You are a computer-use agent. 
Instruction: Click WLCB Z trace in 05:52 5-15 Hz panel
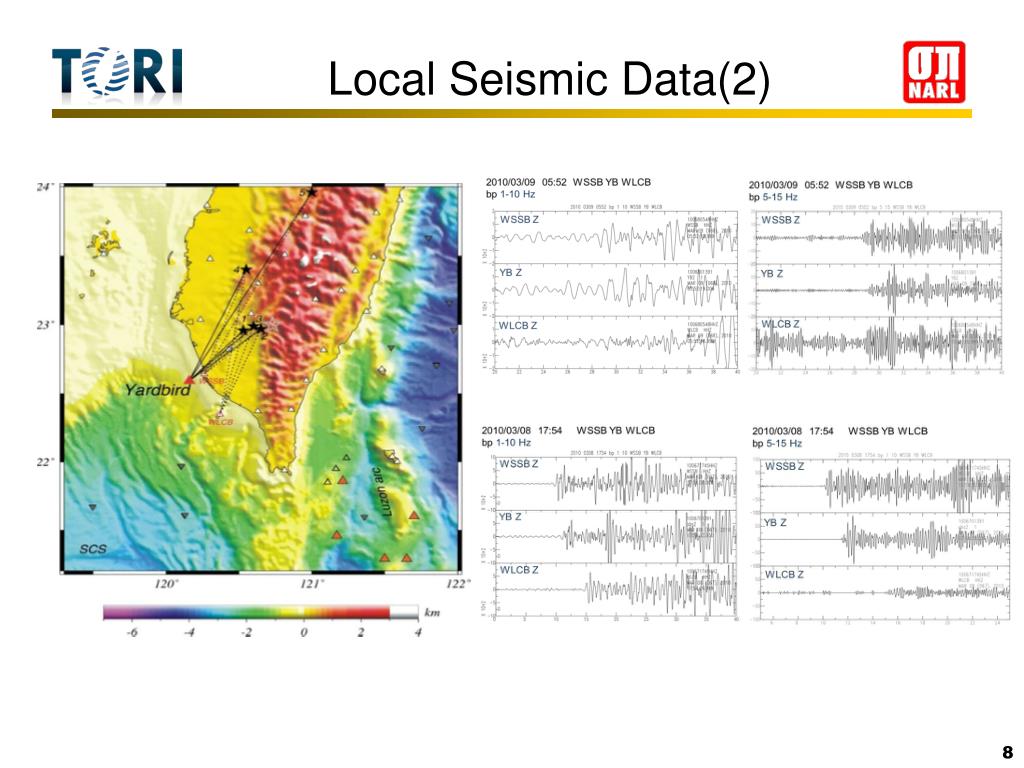878,343
